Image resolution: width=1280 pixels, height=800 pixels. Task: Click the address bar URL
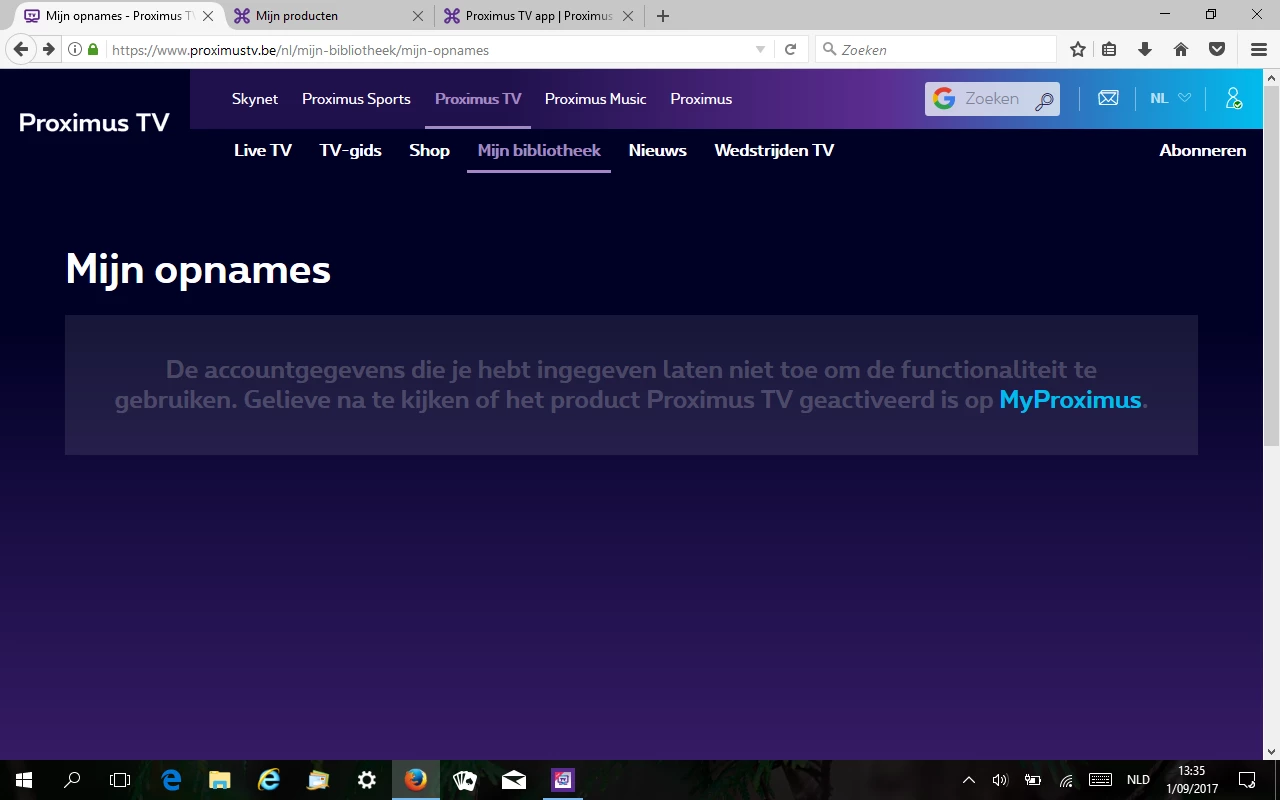[300, 49]
